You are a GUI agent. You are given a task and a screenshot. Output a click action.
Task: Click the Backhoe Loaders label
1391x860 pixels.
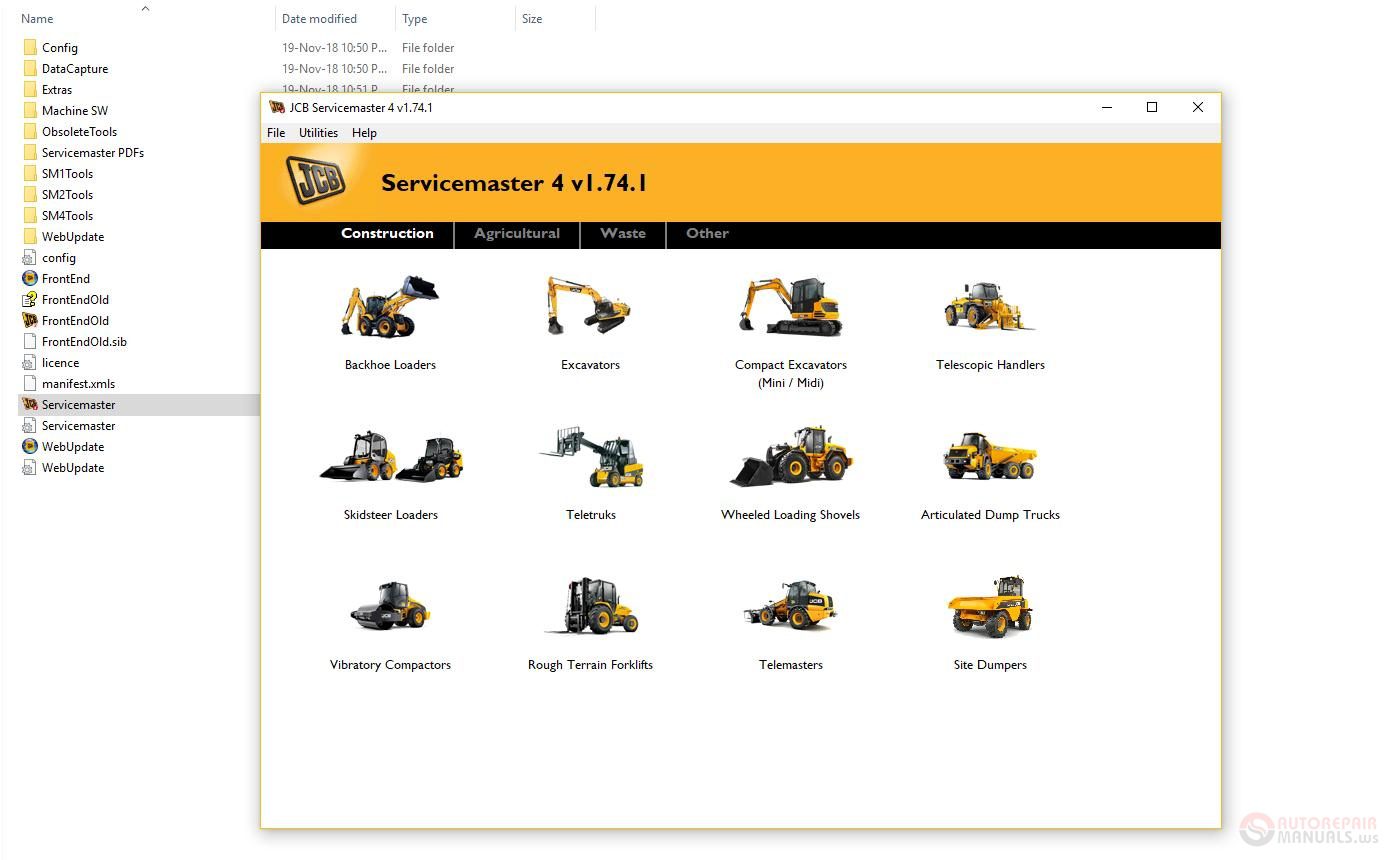click(x=390, y=365)
